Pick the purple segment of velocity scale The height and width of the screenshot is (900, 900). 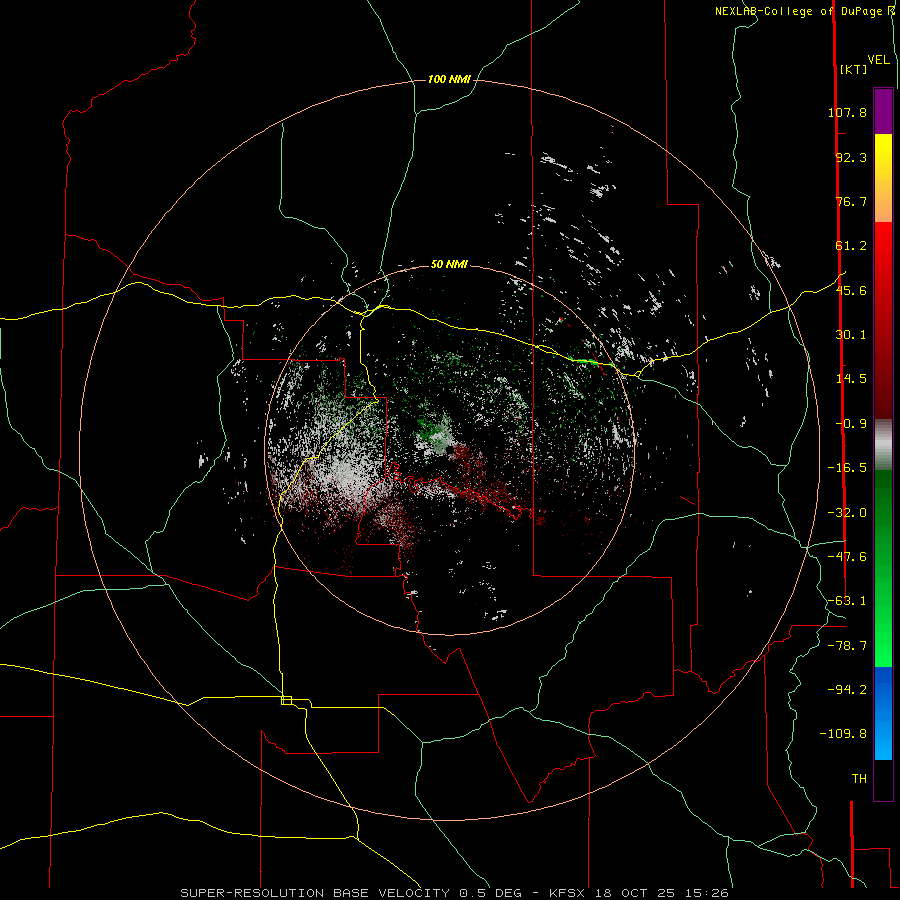883,111
